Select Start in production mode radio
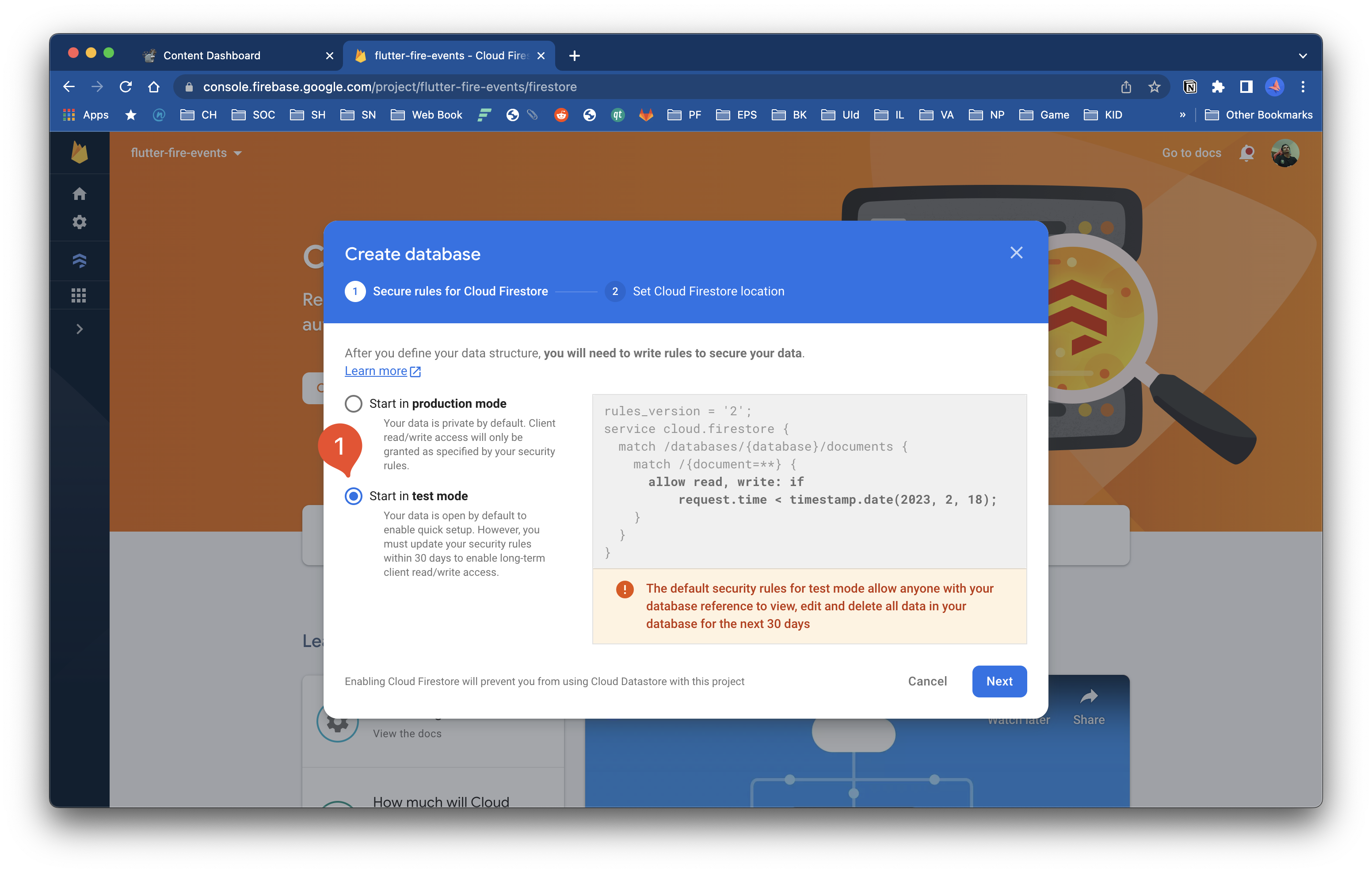 [353, 404]
